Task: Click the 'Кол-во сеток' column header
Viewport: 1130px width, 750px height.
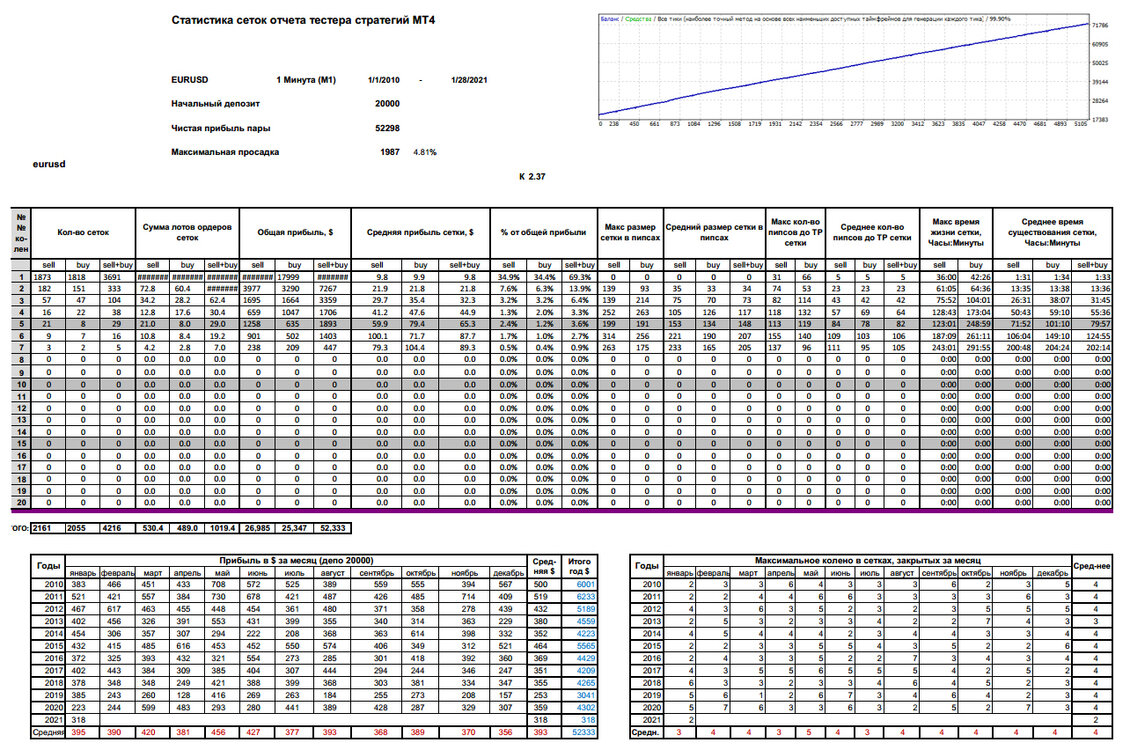Action: [x=83, y=233]
